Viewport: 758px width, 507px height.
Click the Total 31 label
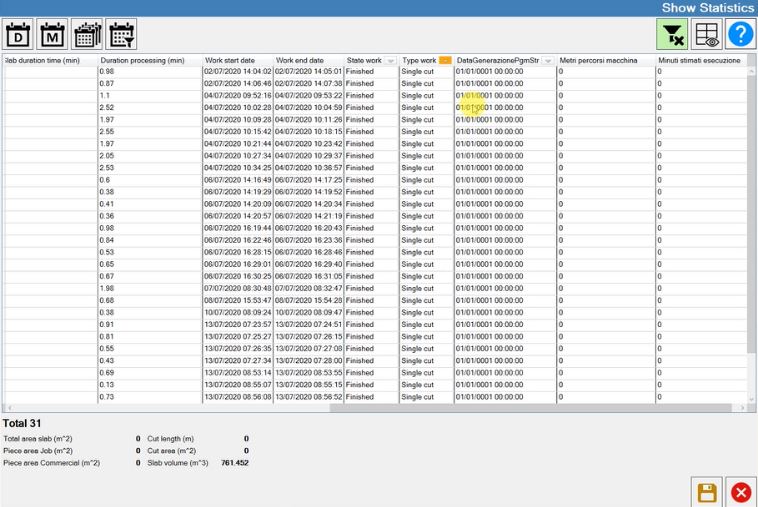point(22,423)
